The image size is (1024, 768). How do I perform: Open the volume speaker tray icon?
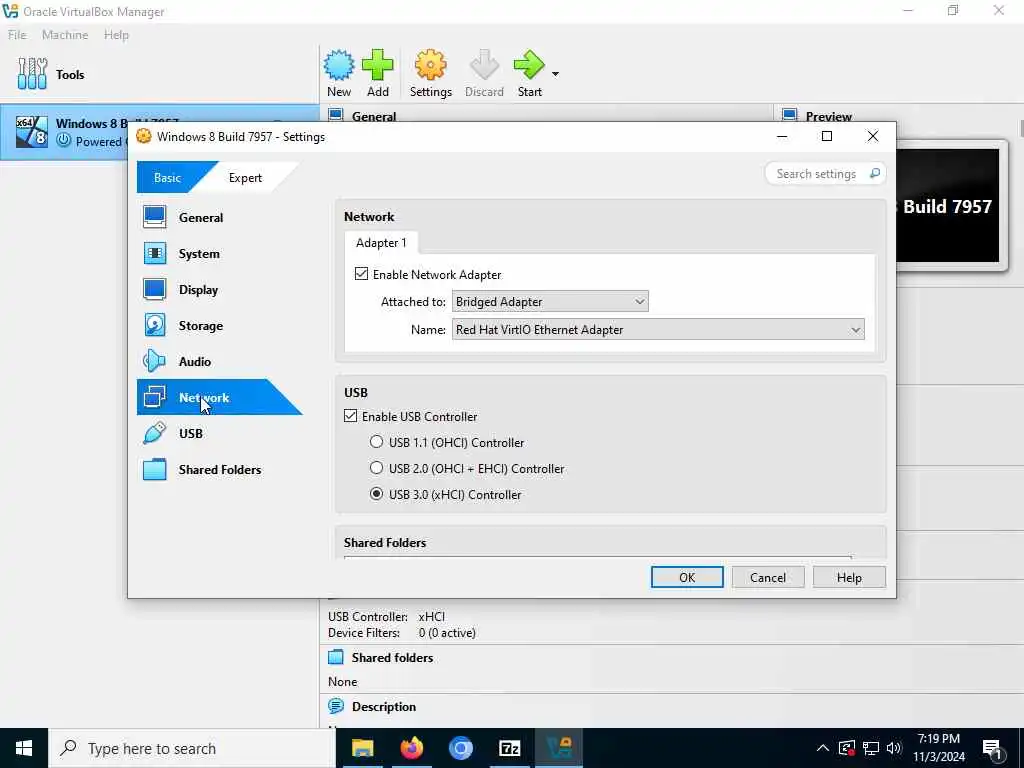[894, 748]
